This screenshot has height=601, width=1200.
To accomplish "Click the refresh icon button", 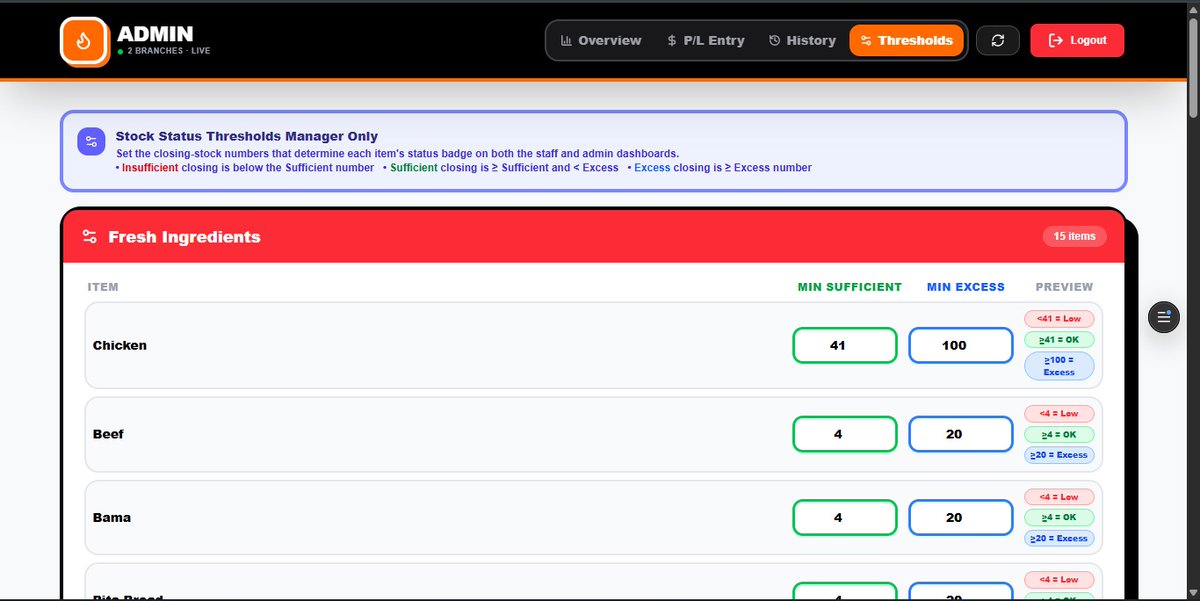I will pos(997,41).
